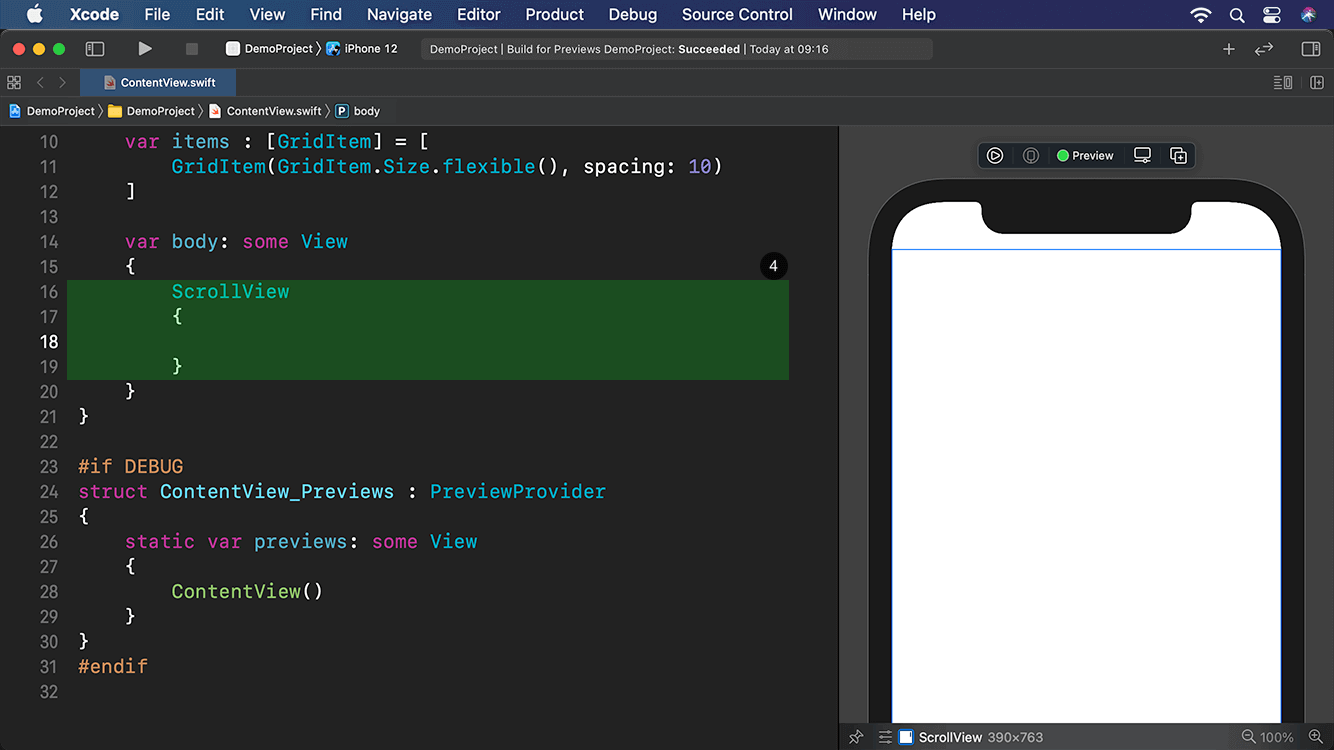Open ContentView.swift breadcrumb

pos(265,111)
